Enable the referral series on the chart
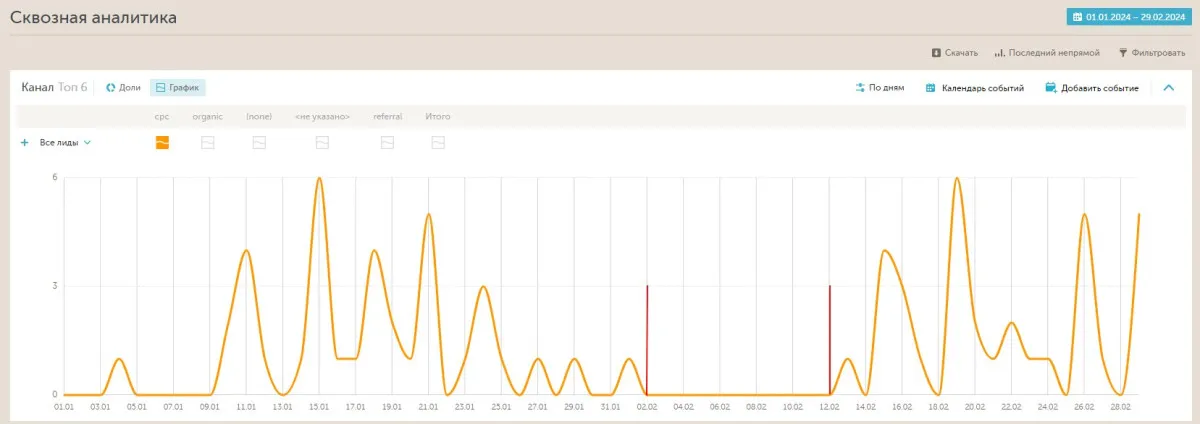Image resolution: width=1200 pixels, height=424 pixels. pyautogui.click(x=387, y=143)
